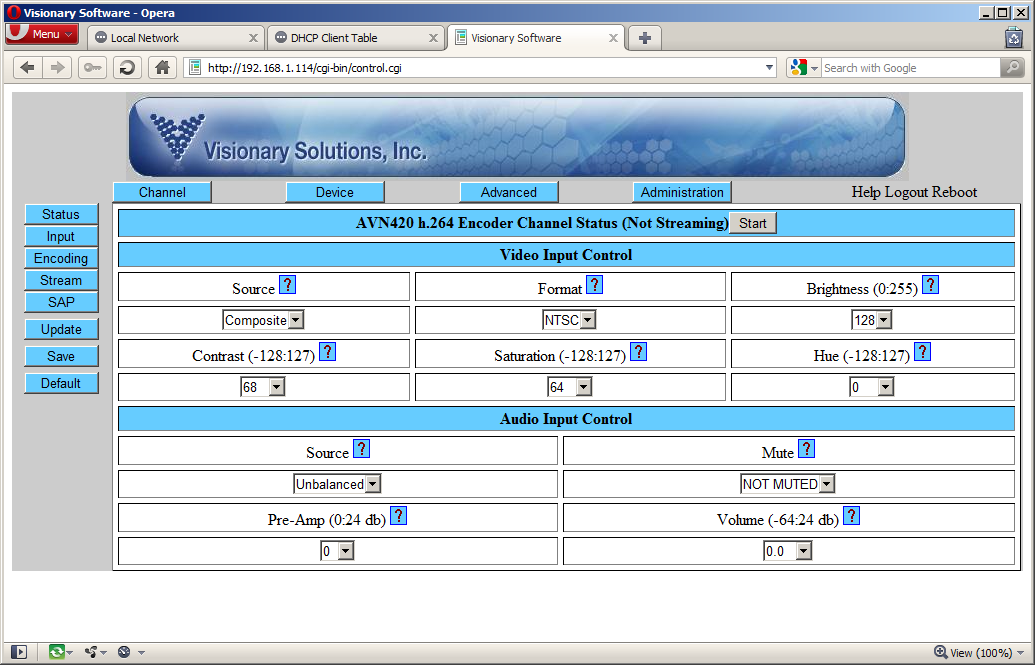This screenshot has height=665, width=1035.
Task: Click Volume help question mark icon
Action: click(851, 516)
